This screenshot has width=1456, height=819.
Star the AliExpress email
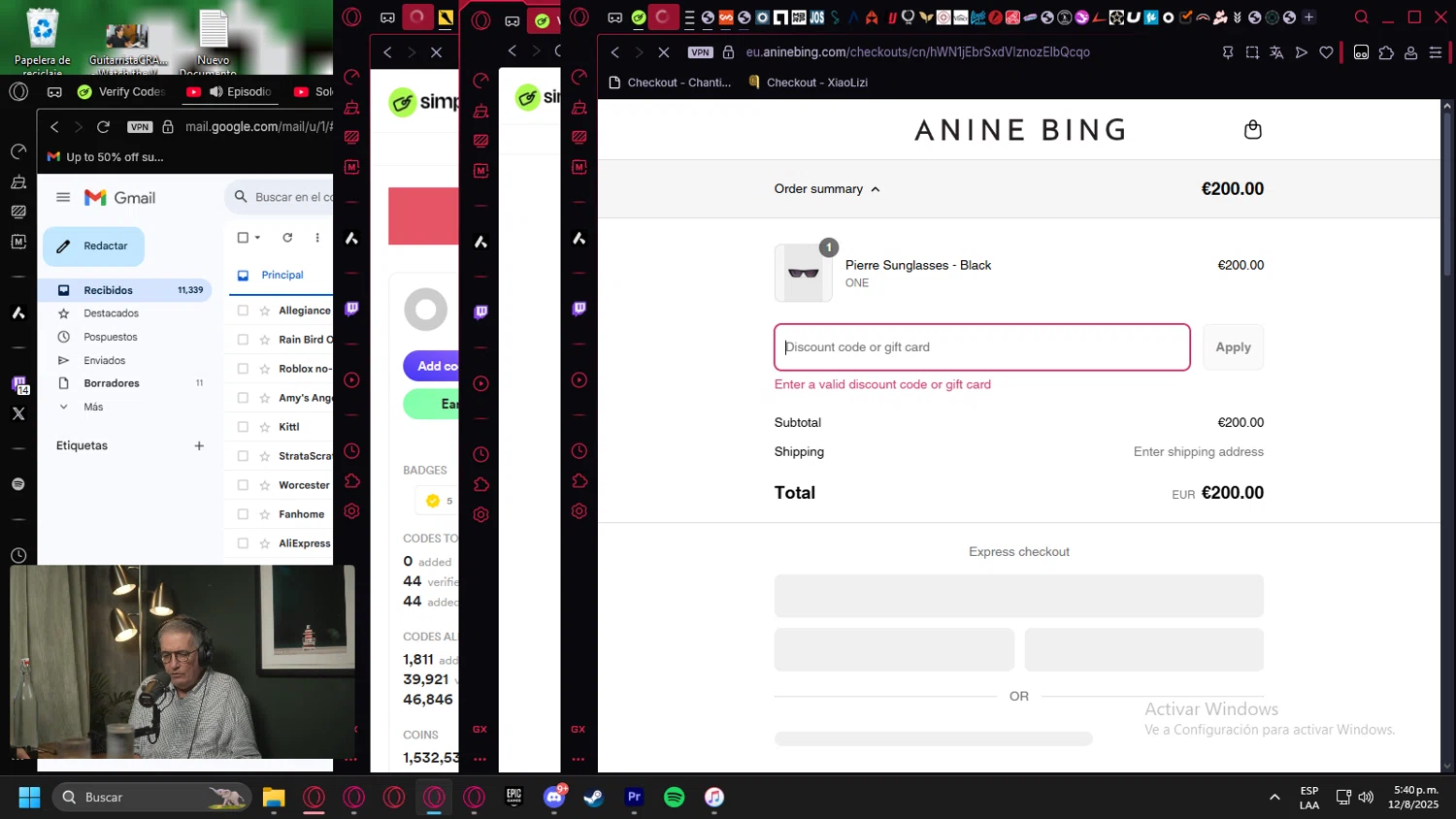point(264,543)
